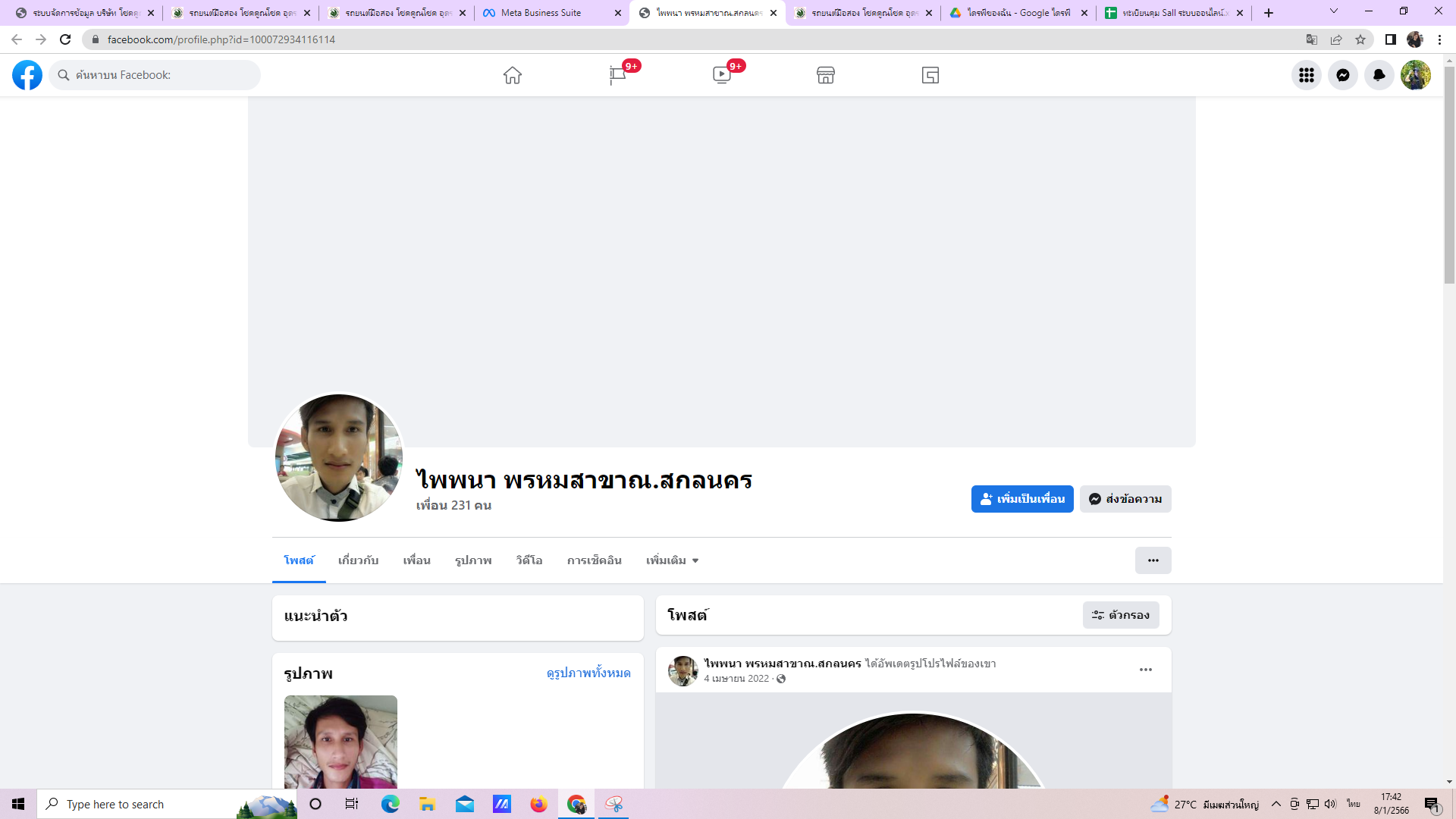Expand the เพิ่มเติม dropdown tab
This screenshot has width=1456, height=819.
point(672,560)
